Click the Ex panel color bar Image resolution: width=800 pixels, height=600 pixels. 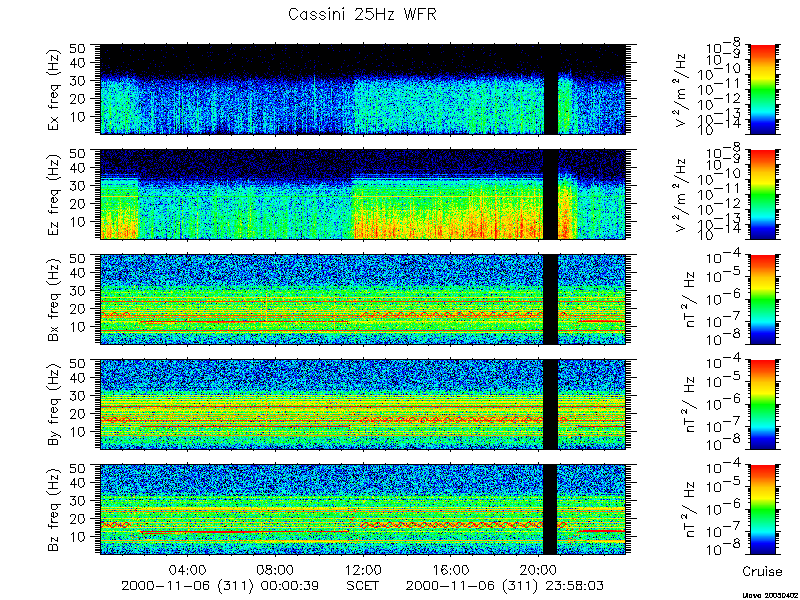click(x=763, y=89)
